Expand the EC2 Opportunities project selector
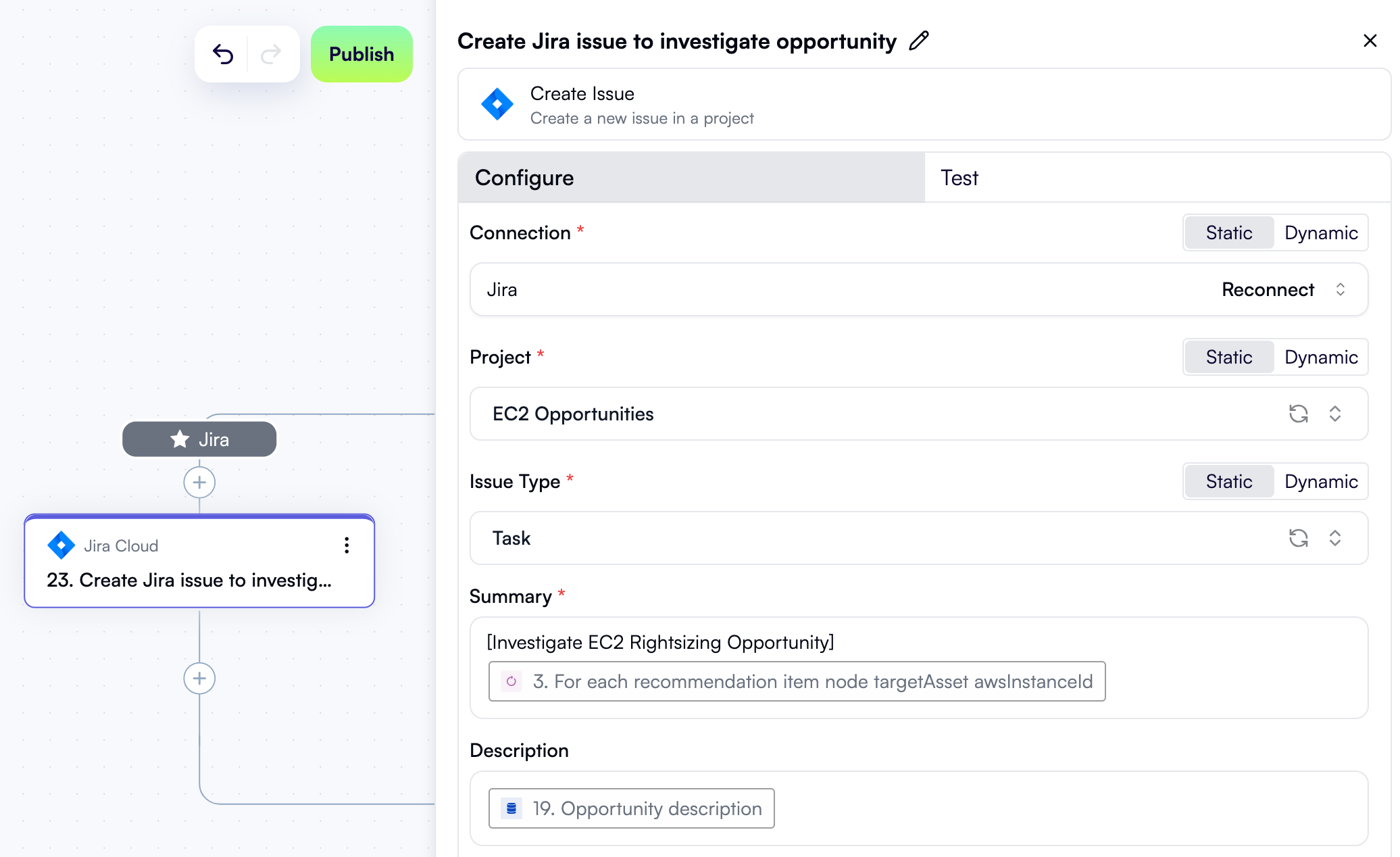Image resolution: width=1400 pixels, height=857 pixels. 1334,414
